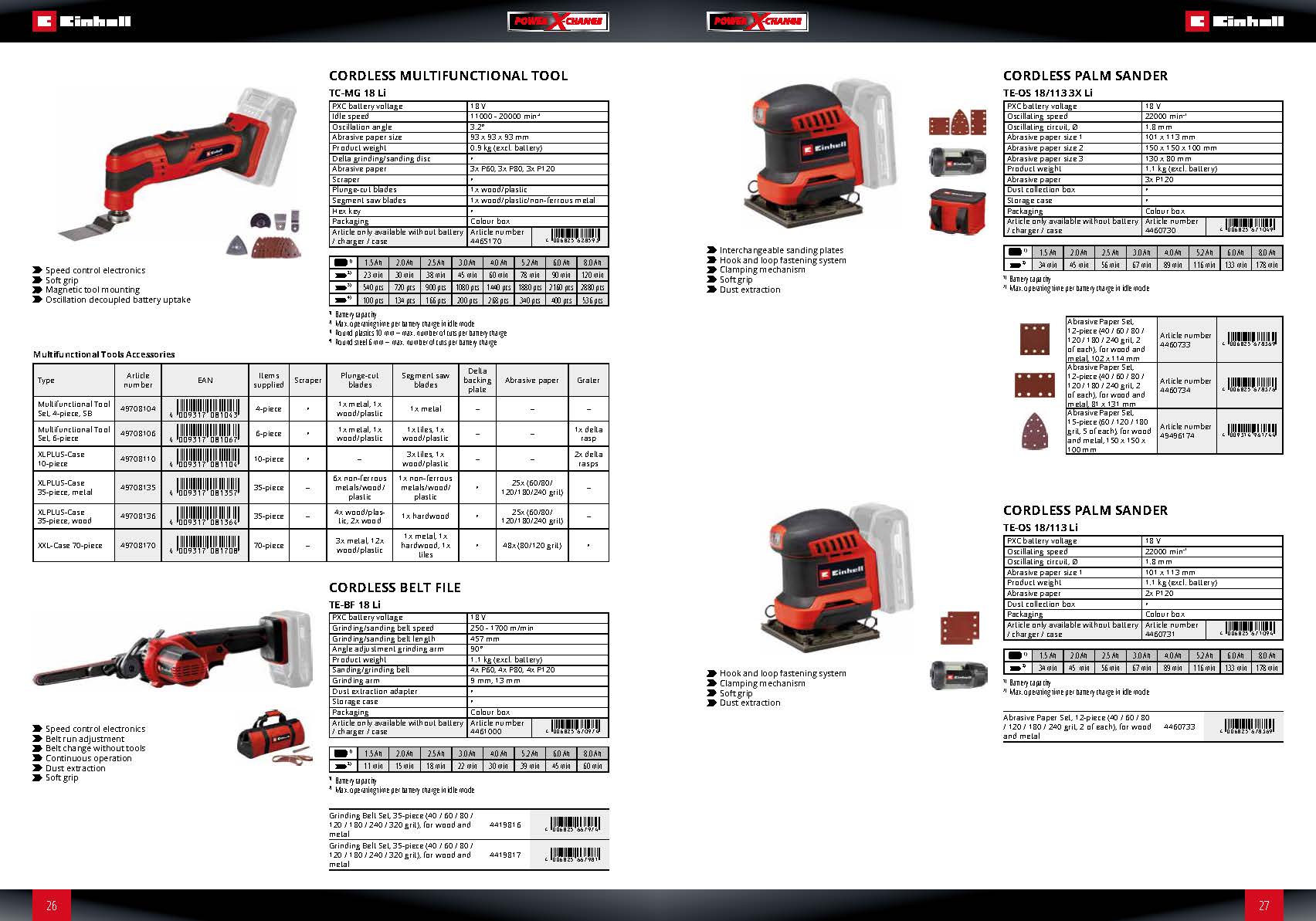Viewport: 1316px width, 921px height.
Task: Click the 'XLPLUS-Case 35-piece, metal' row label
Action: [x=66, y=487]
